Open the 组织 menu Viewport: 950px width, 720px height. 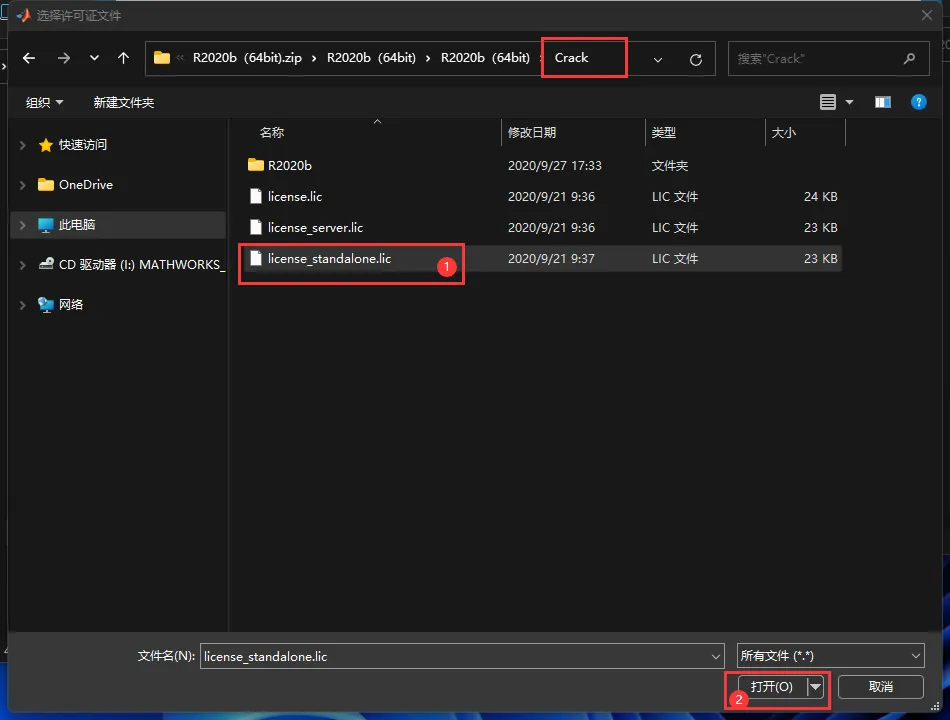point(44,102)
